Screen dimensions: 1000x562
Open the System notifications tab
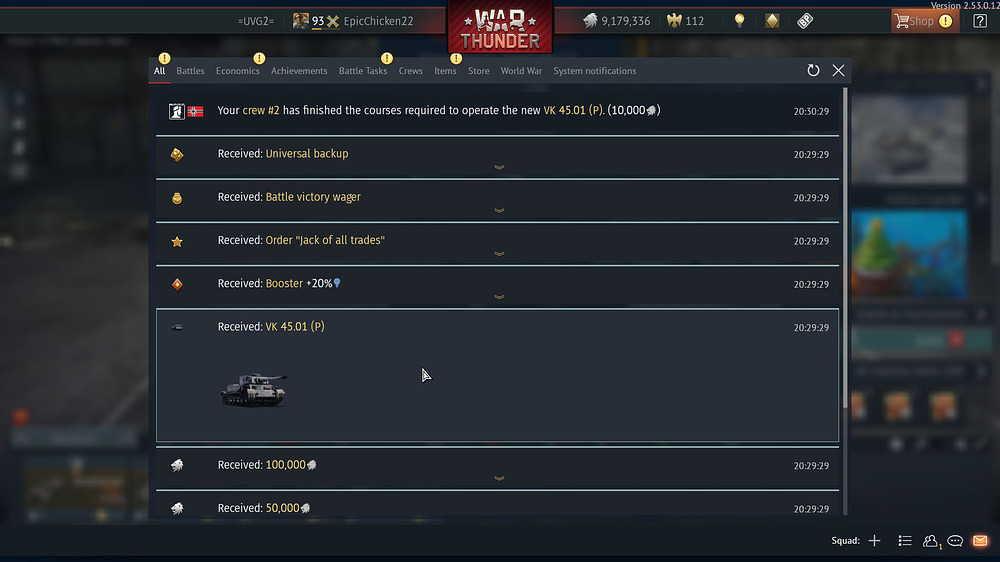tap(594, 71)
